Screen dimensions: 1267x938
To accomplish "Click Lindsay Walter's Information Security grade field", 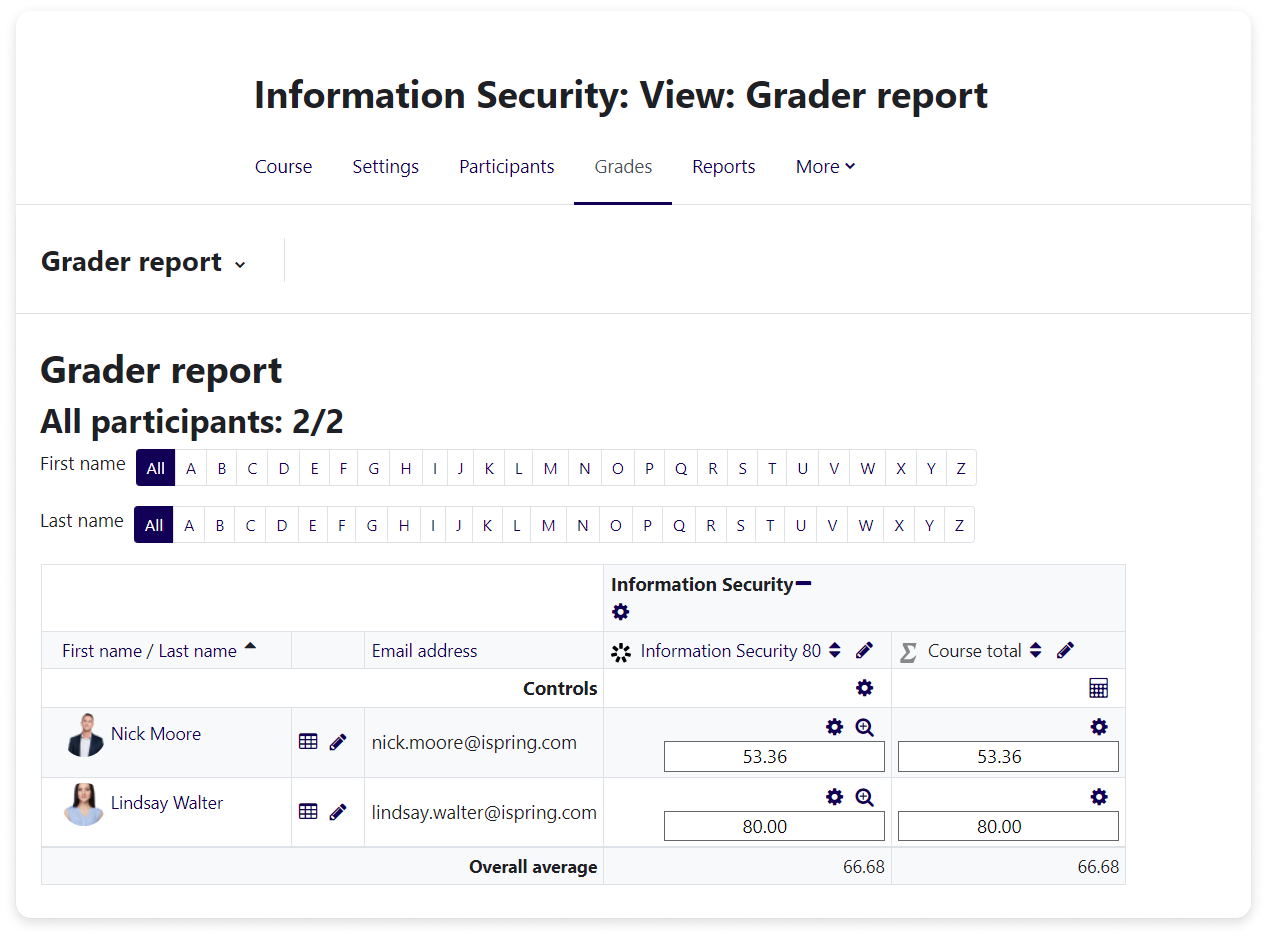I will coord(774,826).
